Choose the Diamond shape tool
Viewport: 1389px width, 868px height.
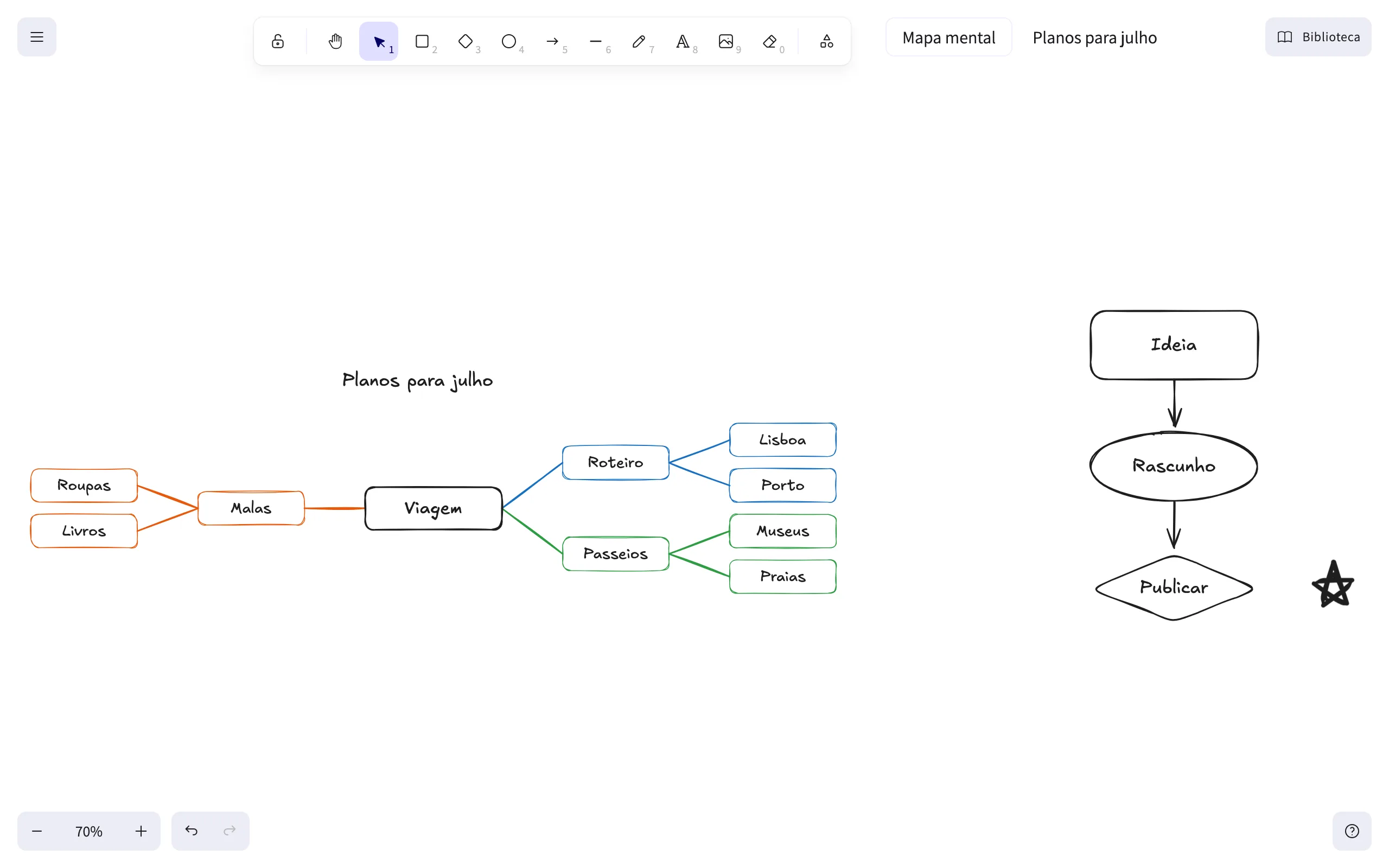pos(466,41)
